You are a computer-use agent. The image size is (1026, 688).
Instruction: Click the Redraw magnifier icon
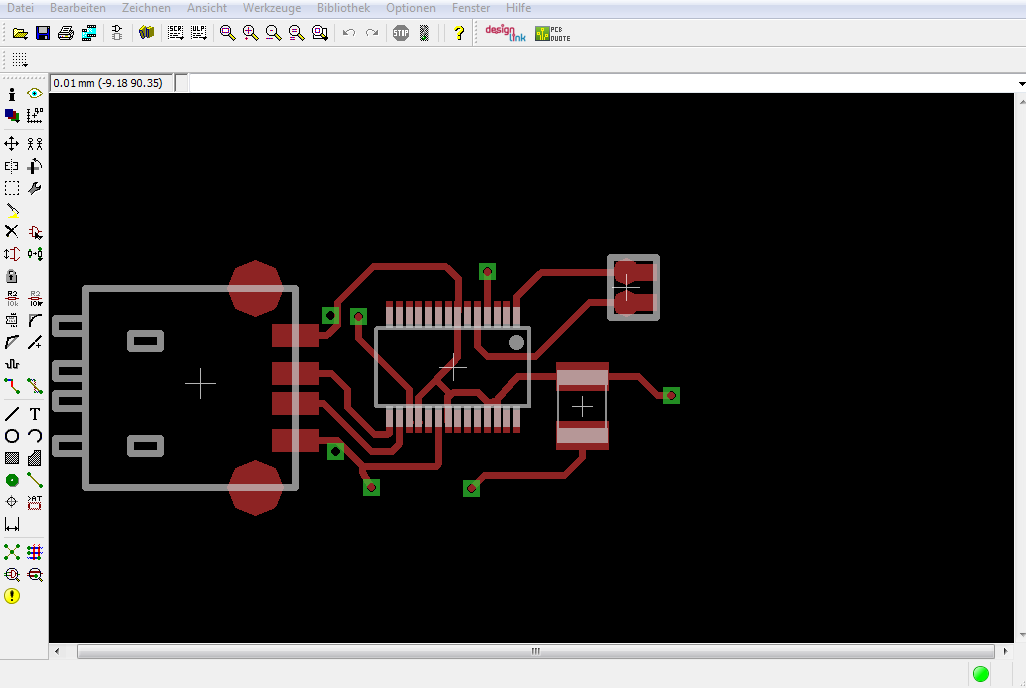(296, 33)
